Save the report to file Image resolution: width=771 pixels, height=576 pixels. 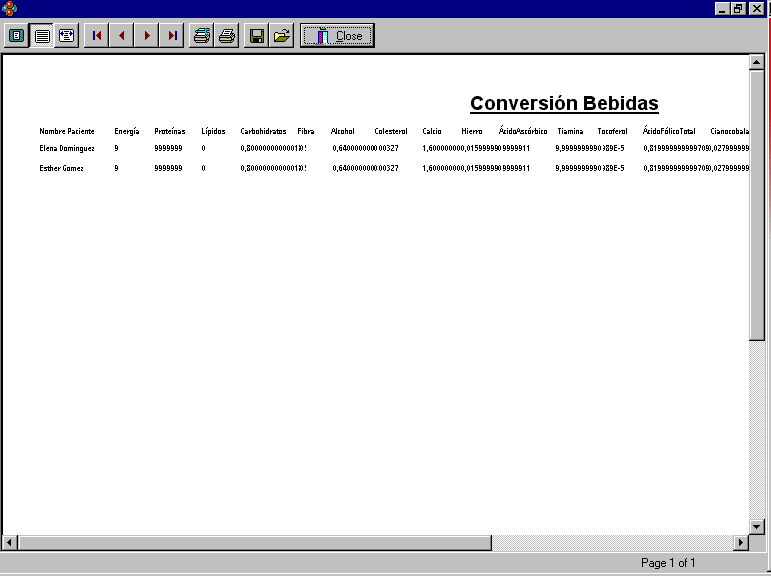(257, 36)
